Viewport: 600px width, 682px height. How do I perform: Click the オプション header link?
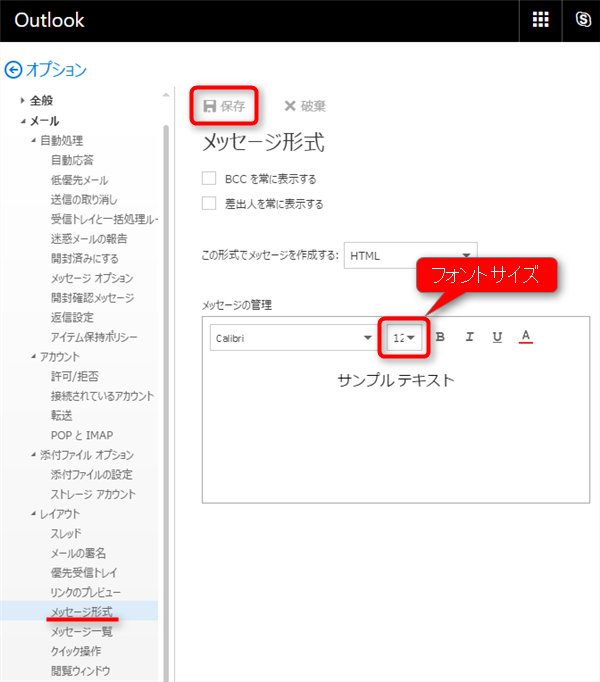[56, 70]
